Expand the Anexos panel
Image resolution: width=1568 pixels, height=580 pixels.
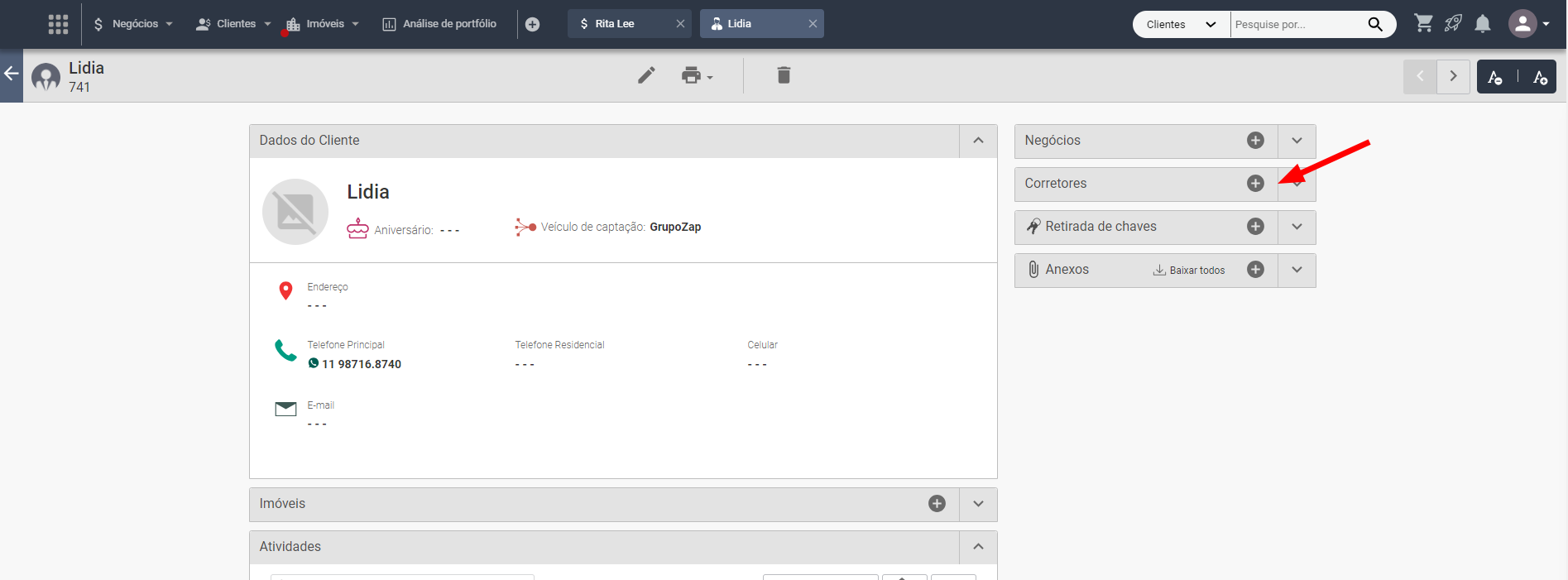1297,270
